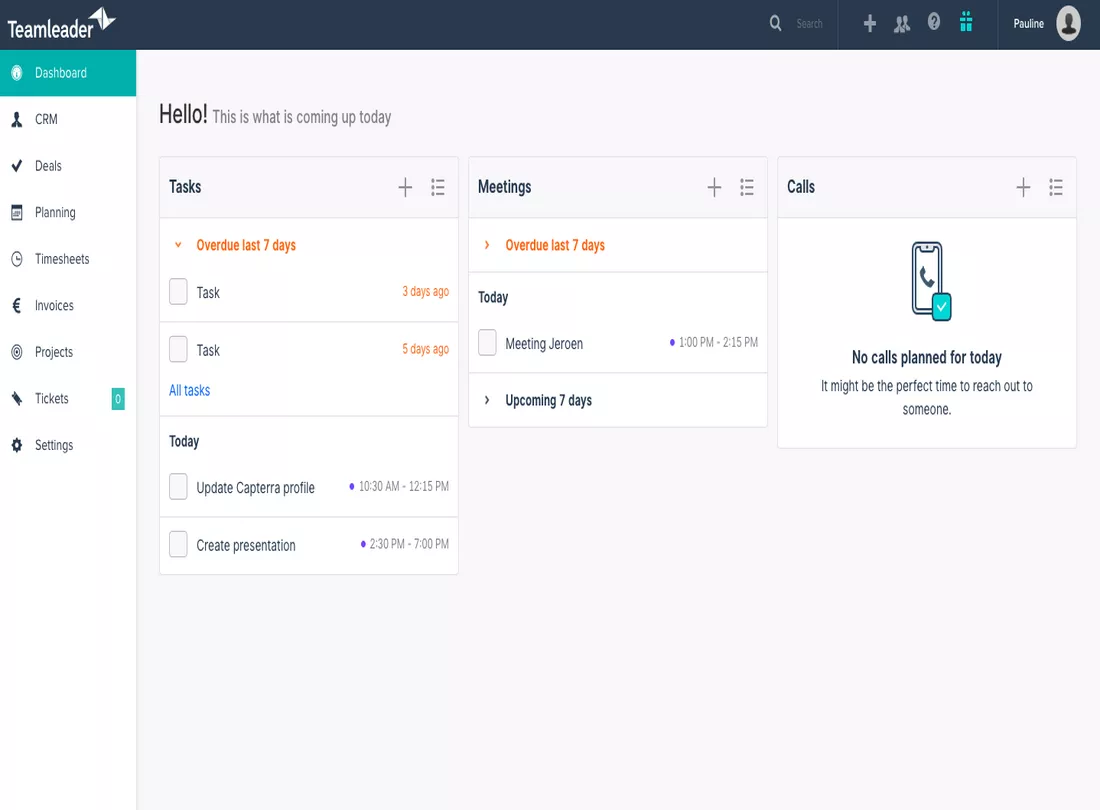Open the Tasks list view icon
Image resolution: width=1100 pixels, height=810 pixels.
[x=438, y=187]
